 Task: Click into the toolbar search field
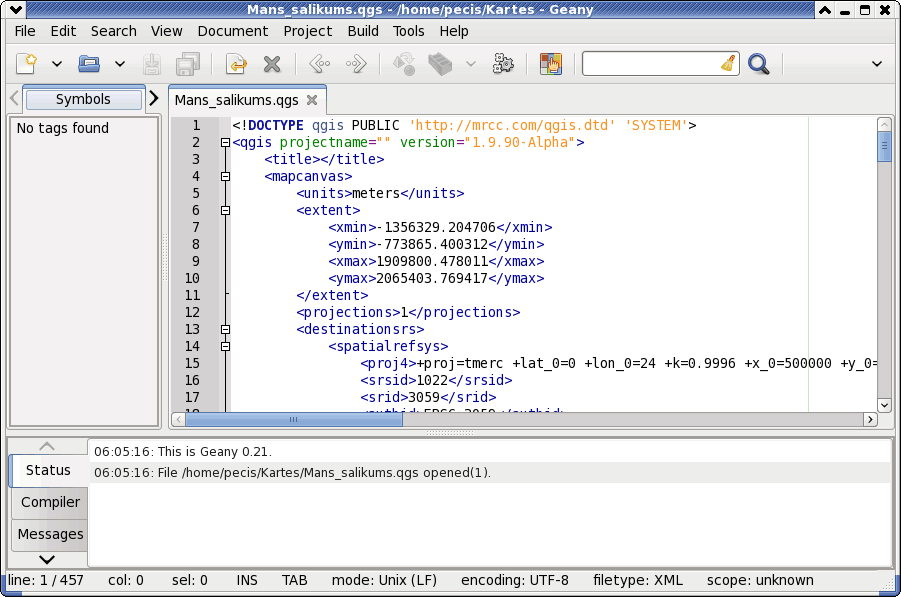tap(650, 64)
